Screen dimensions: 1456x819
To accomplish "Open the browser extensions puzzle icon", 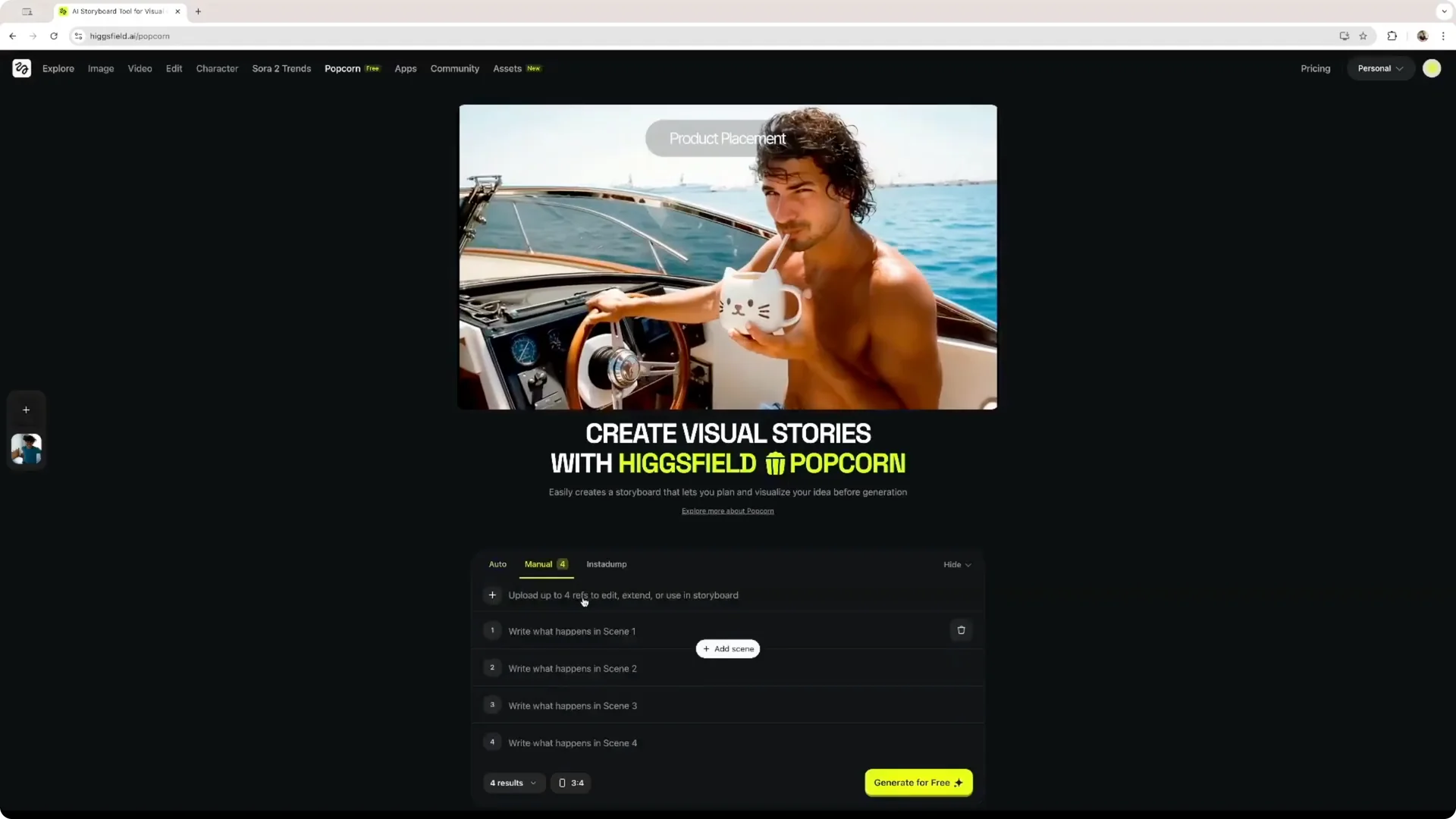I will pyautogui.click(x=1392, y=36).
